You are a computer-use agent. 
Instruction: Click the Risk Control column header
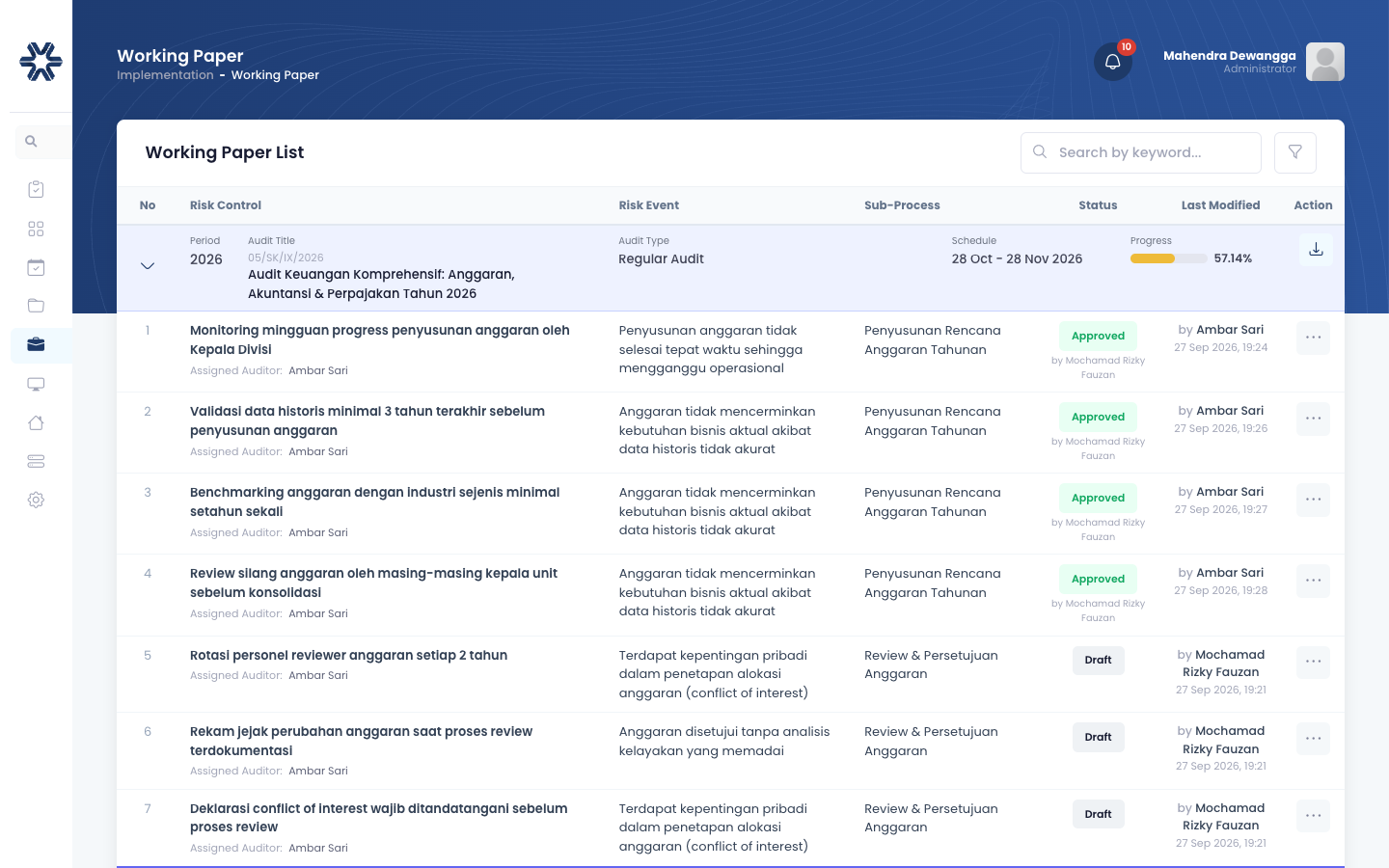click(x=226, y=205)
